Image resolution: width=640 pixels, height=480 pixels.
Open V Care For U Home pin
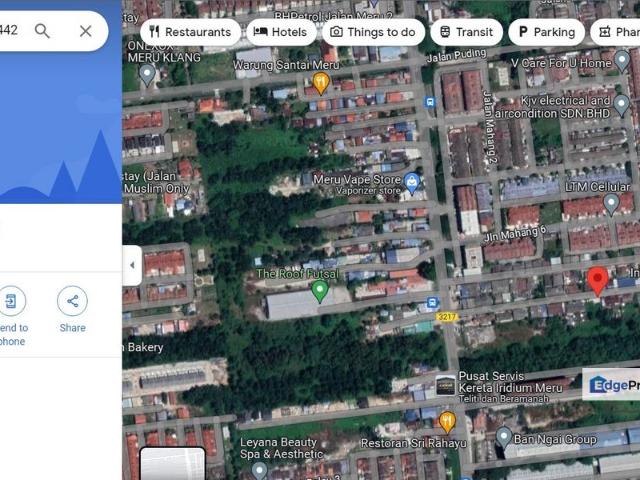[622, 61]
